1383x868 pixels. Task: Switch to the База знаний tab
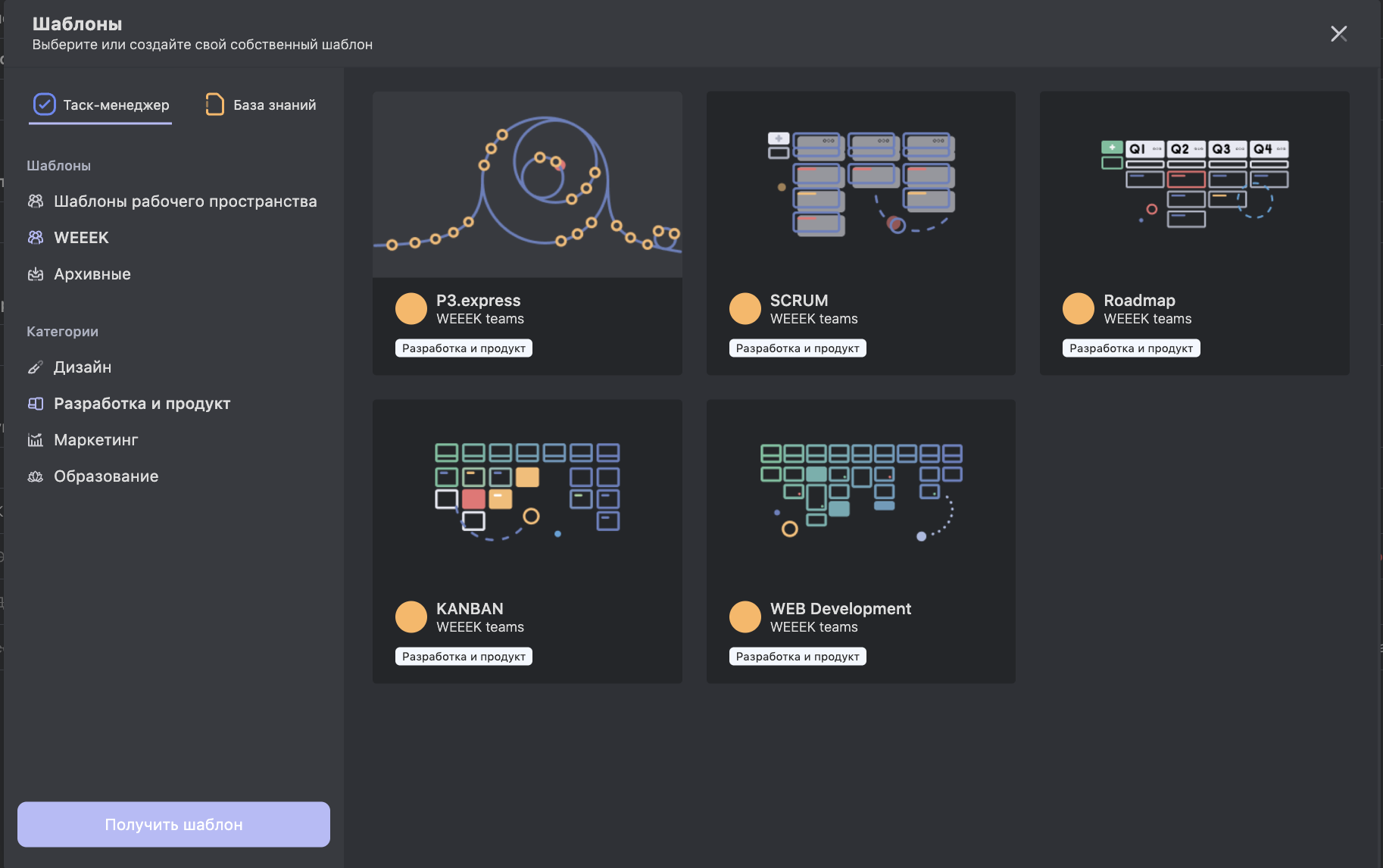(274, 105)
